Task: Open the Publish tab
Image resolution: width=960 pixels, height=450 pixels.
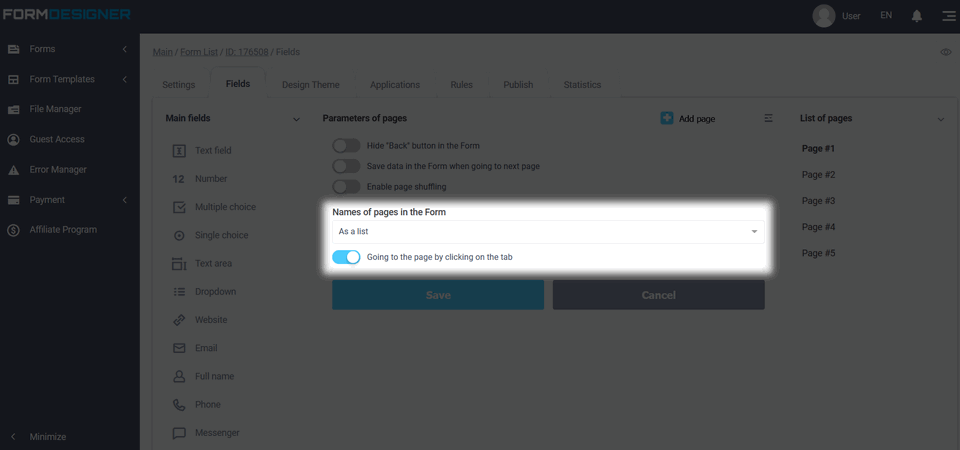Action: (x=519, y=84)
